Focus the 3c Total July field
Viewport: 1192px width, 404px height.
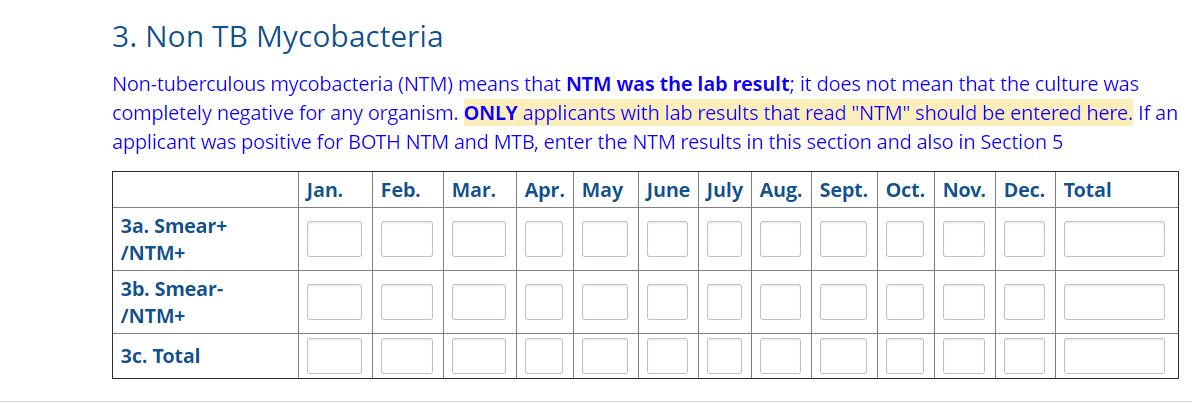click(724, 356)
